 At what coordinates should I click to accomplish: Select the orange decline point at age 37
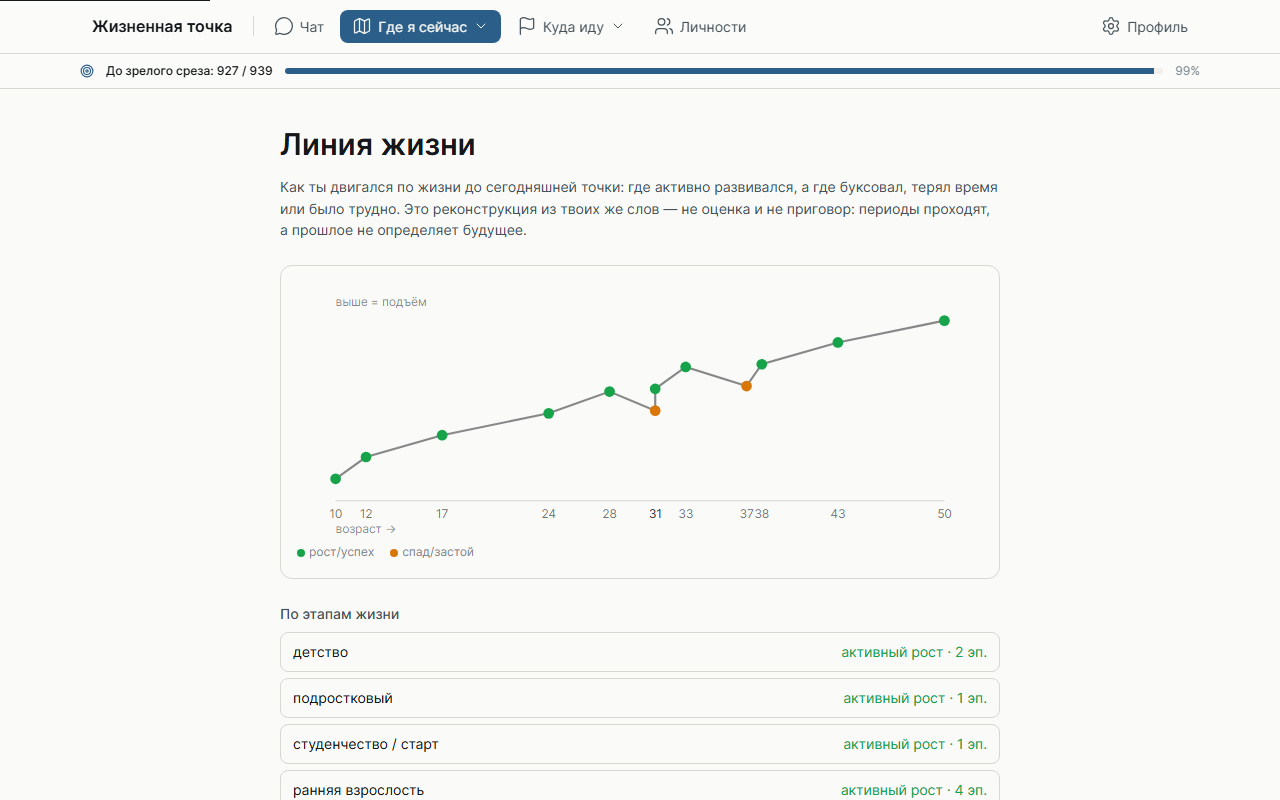[746, 386]
